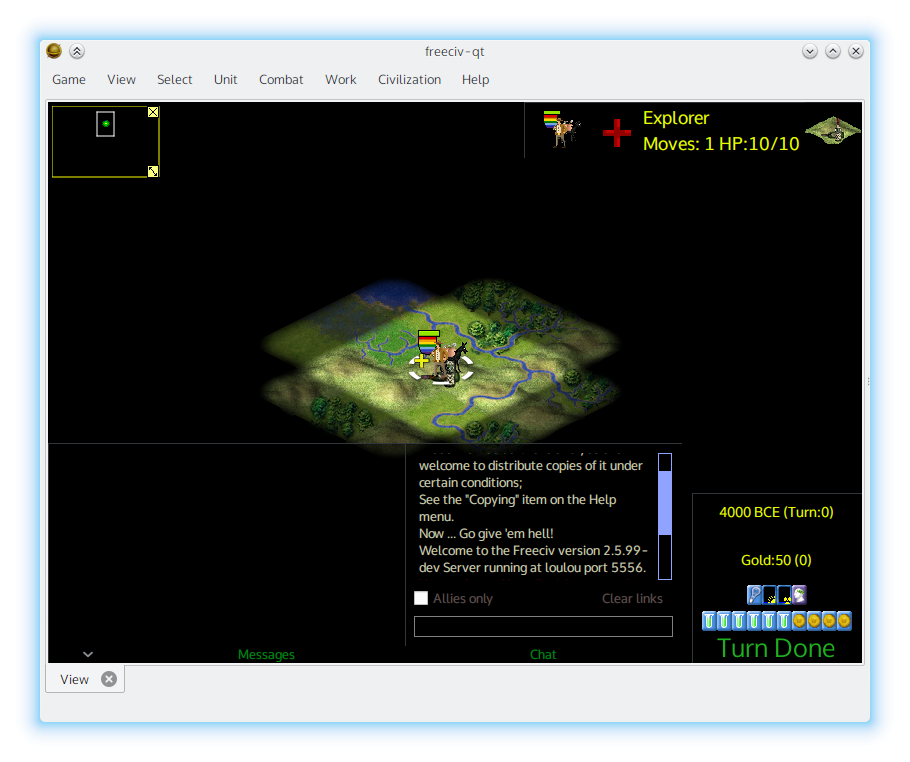Open the Work menu
Screen dimensions: 910x762
340,79
